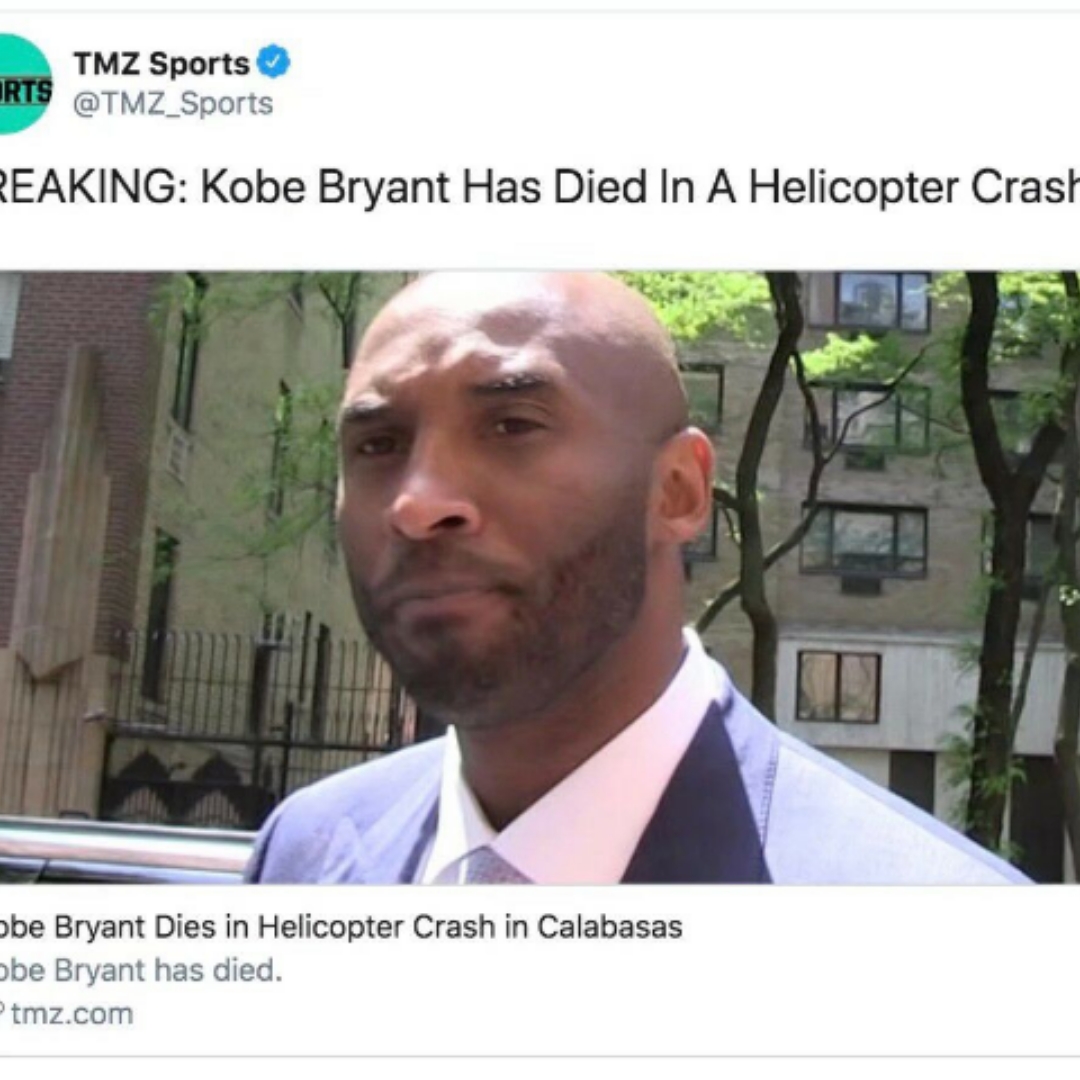Click the man's face in preview photo
Screen dimensions: 1080x1080
coord(496,496)
